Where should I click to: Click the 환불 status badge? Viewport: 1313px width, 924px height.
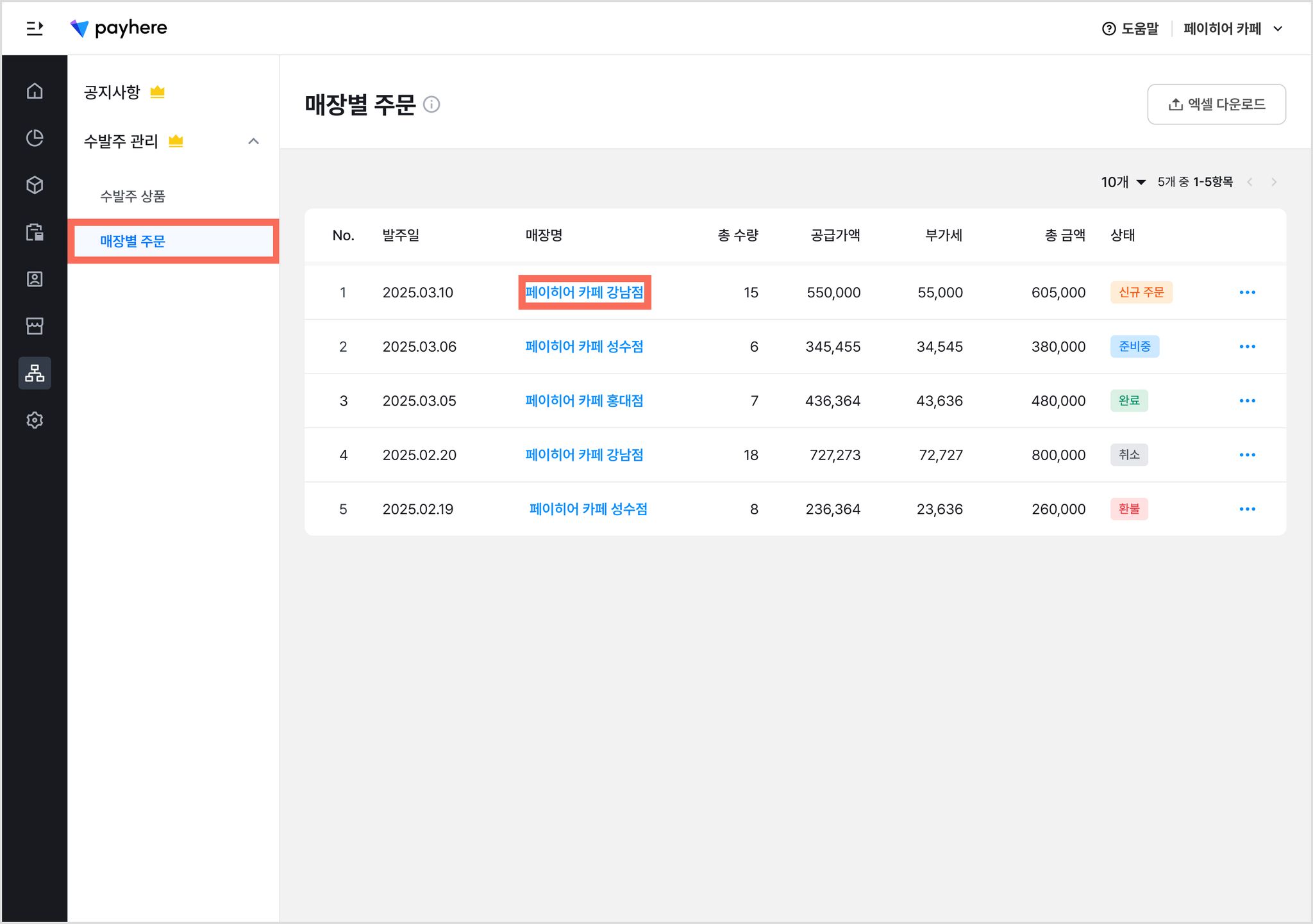tap(1129, 509)
